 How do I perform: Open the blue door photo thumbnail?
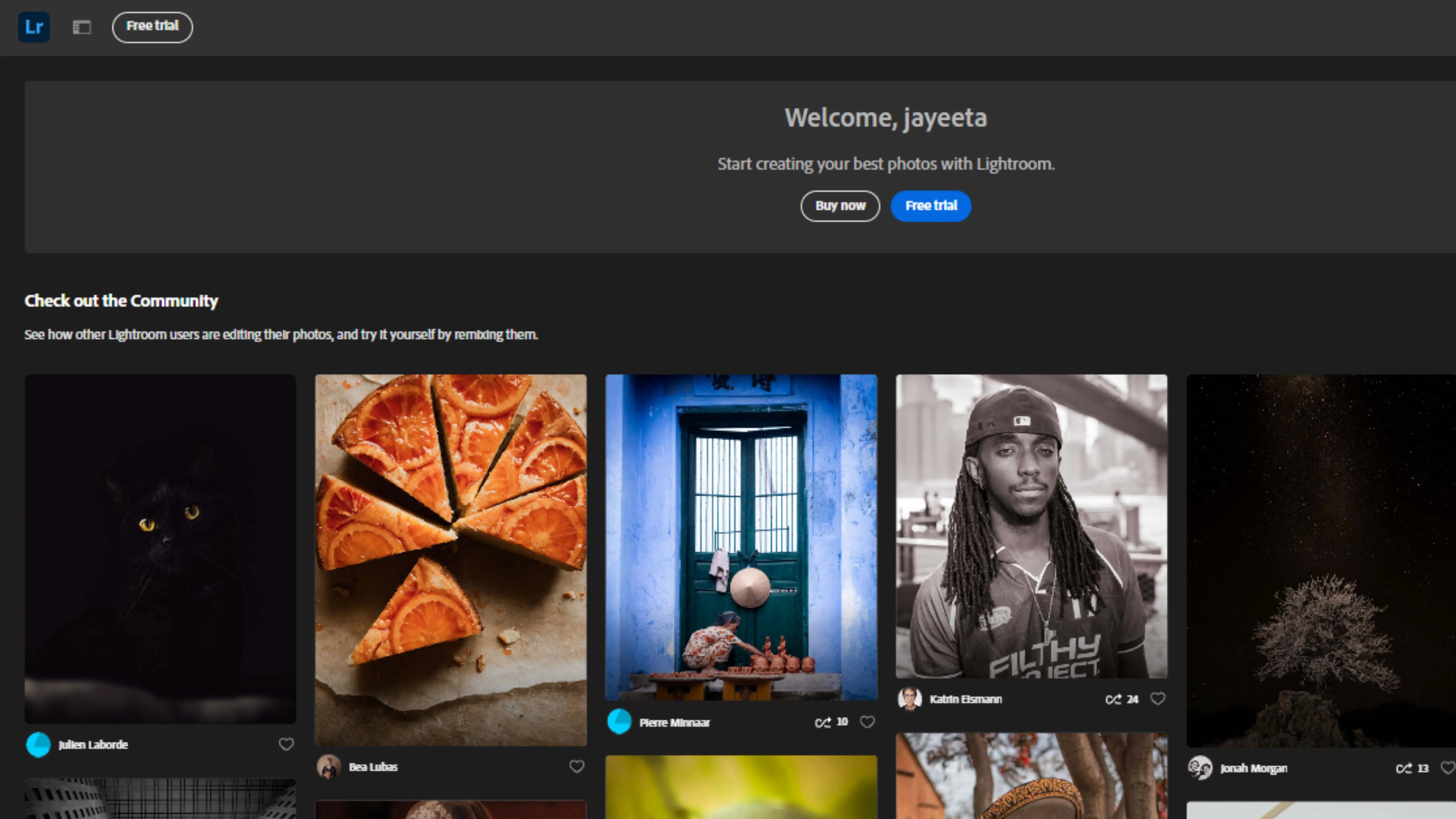tap(741, 538)
